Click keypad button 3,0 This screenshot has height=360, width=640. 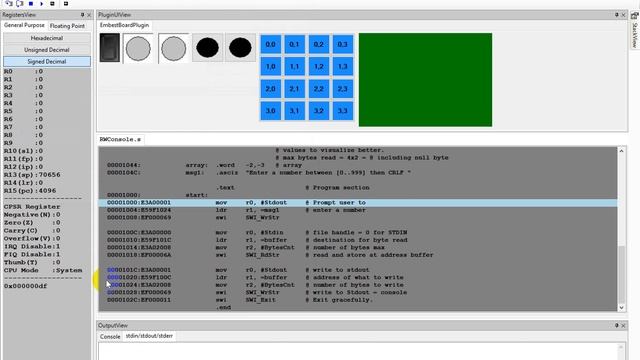click(x=270, y=111)
